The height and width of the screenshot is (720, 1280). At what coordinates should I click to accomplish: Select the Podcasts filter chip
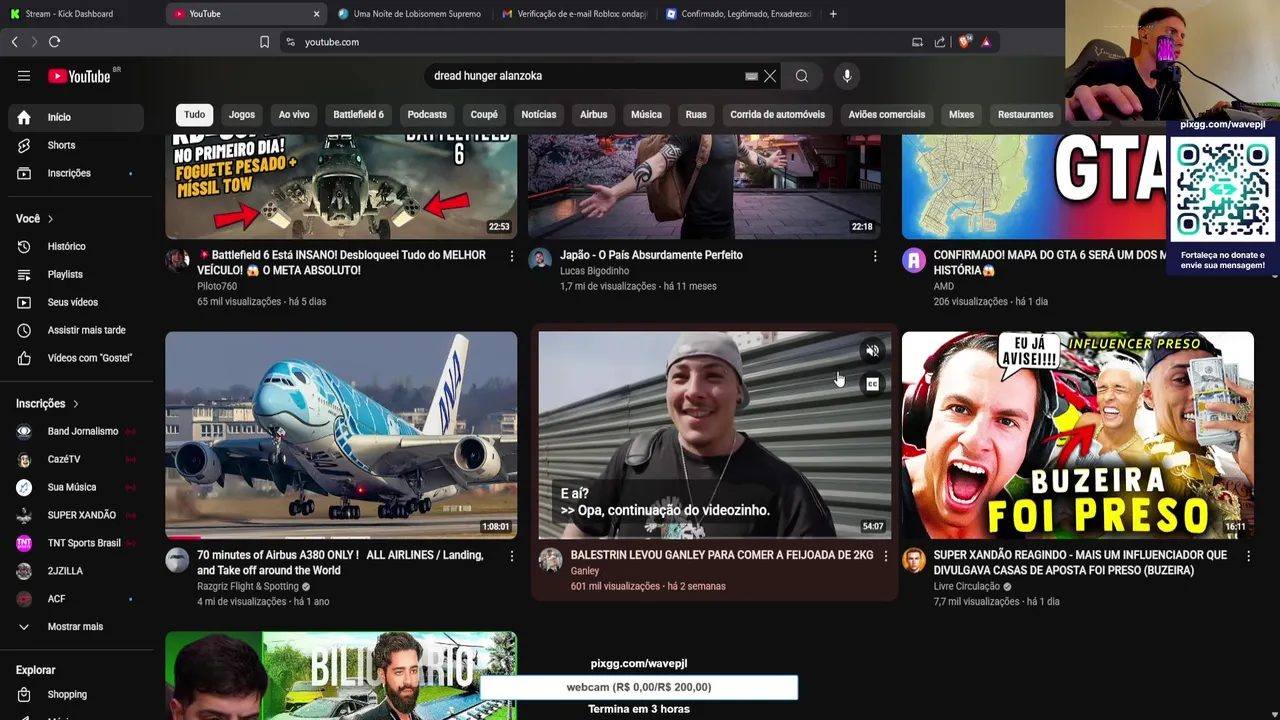[x=427, y=114]
